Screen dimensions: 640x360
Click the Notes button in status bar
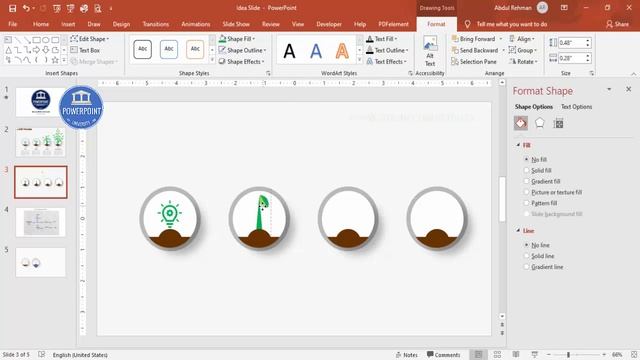[407, 355]
